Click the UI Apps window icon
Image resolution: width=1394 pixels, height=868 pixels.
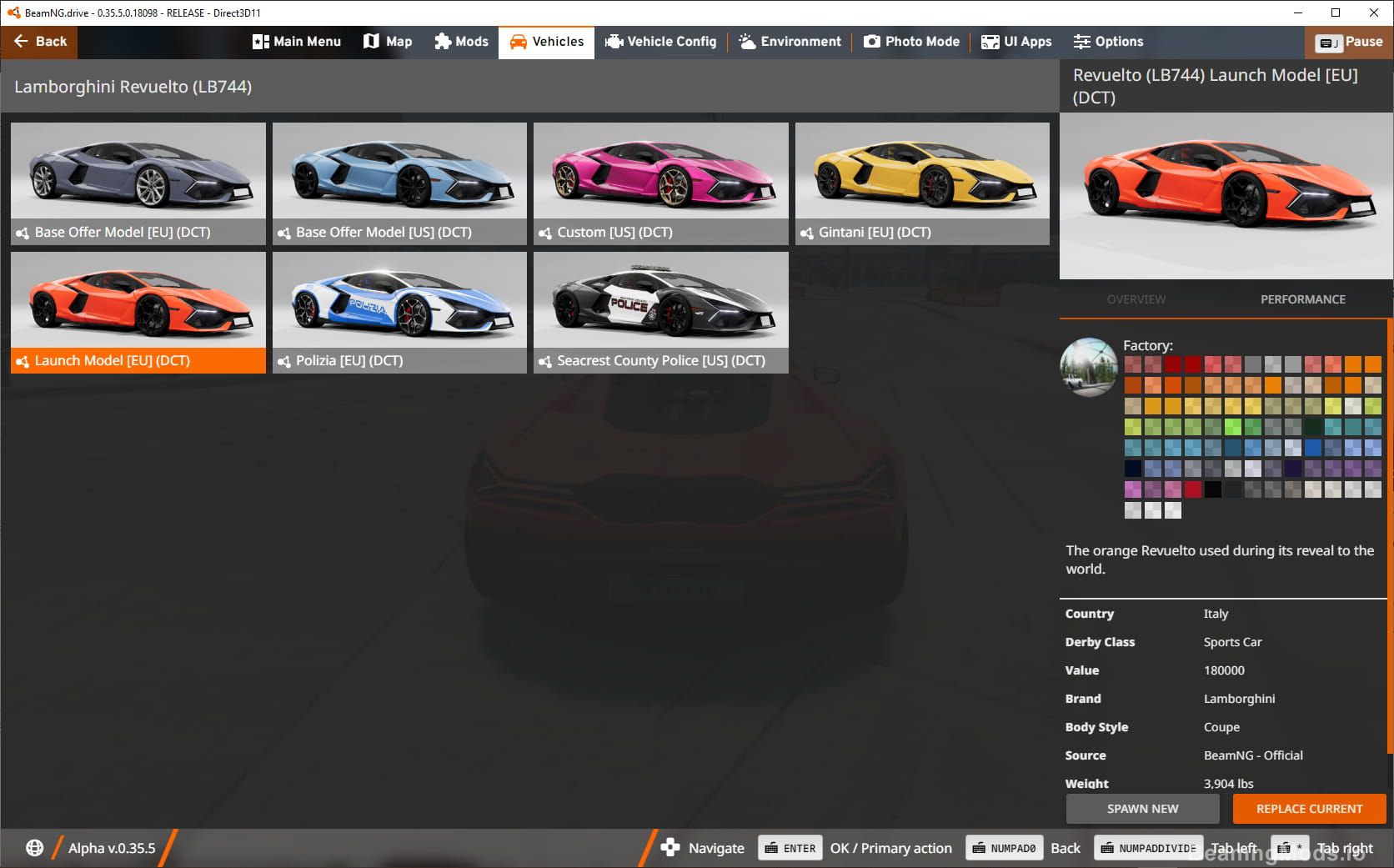click(990, 42)
